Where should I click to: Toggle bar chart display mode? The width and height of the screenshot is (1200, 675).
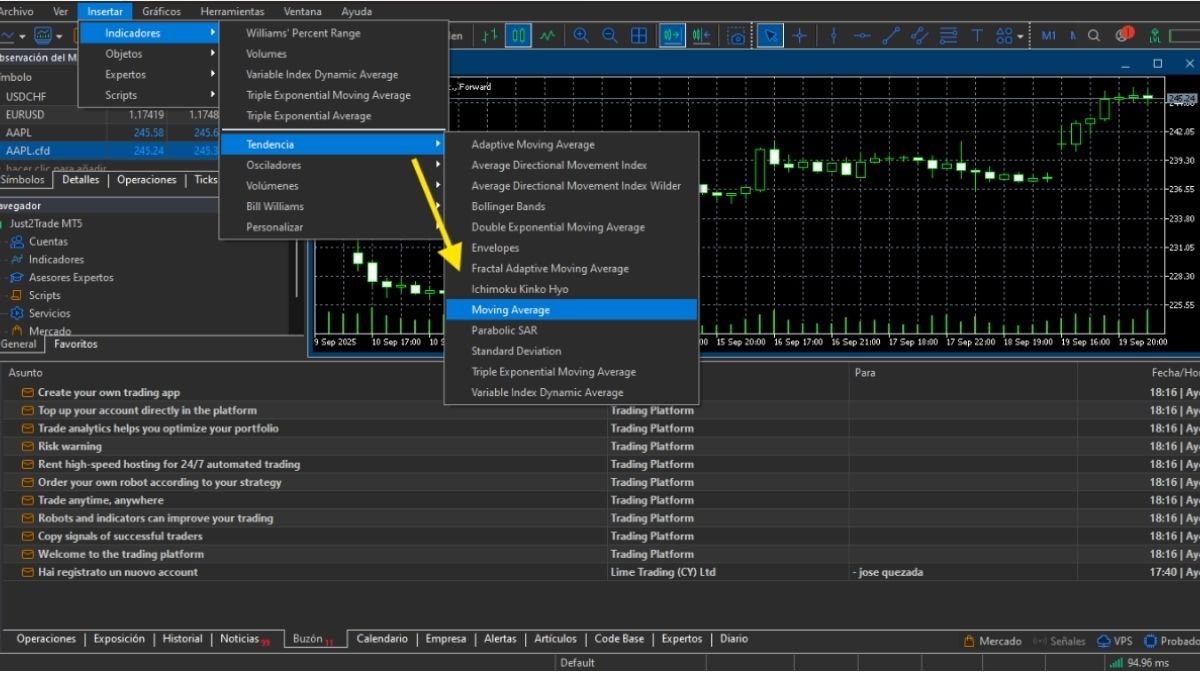point(489,36)
